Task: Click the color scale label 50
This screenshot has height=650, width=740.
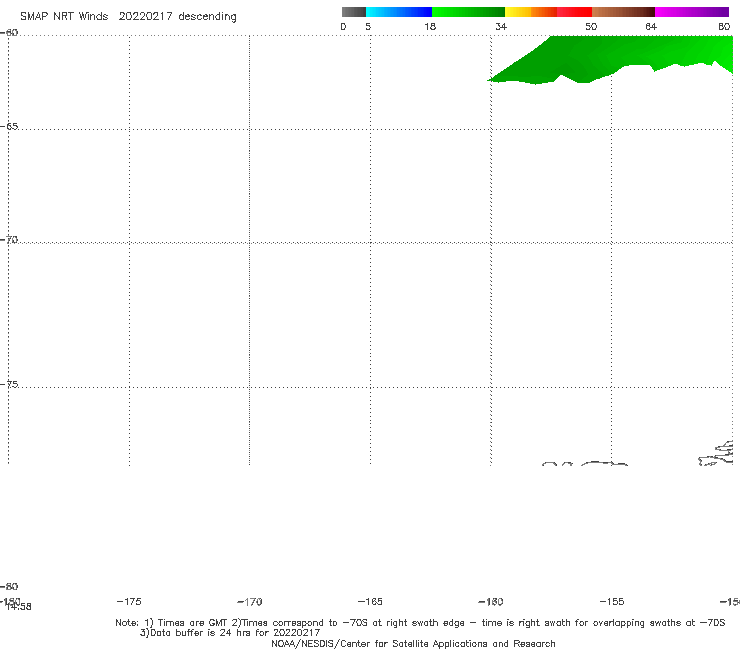Action: coord(591,27)
